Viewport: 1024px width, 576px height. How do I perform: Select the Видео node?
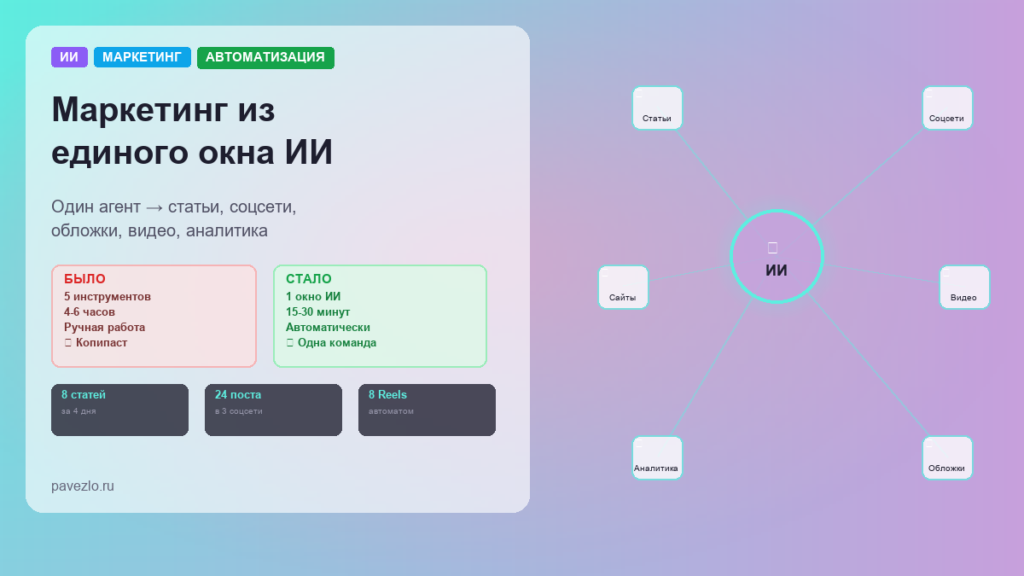[964, 287]
